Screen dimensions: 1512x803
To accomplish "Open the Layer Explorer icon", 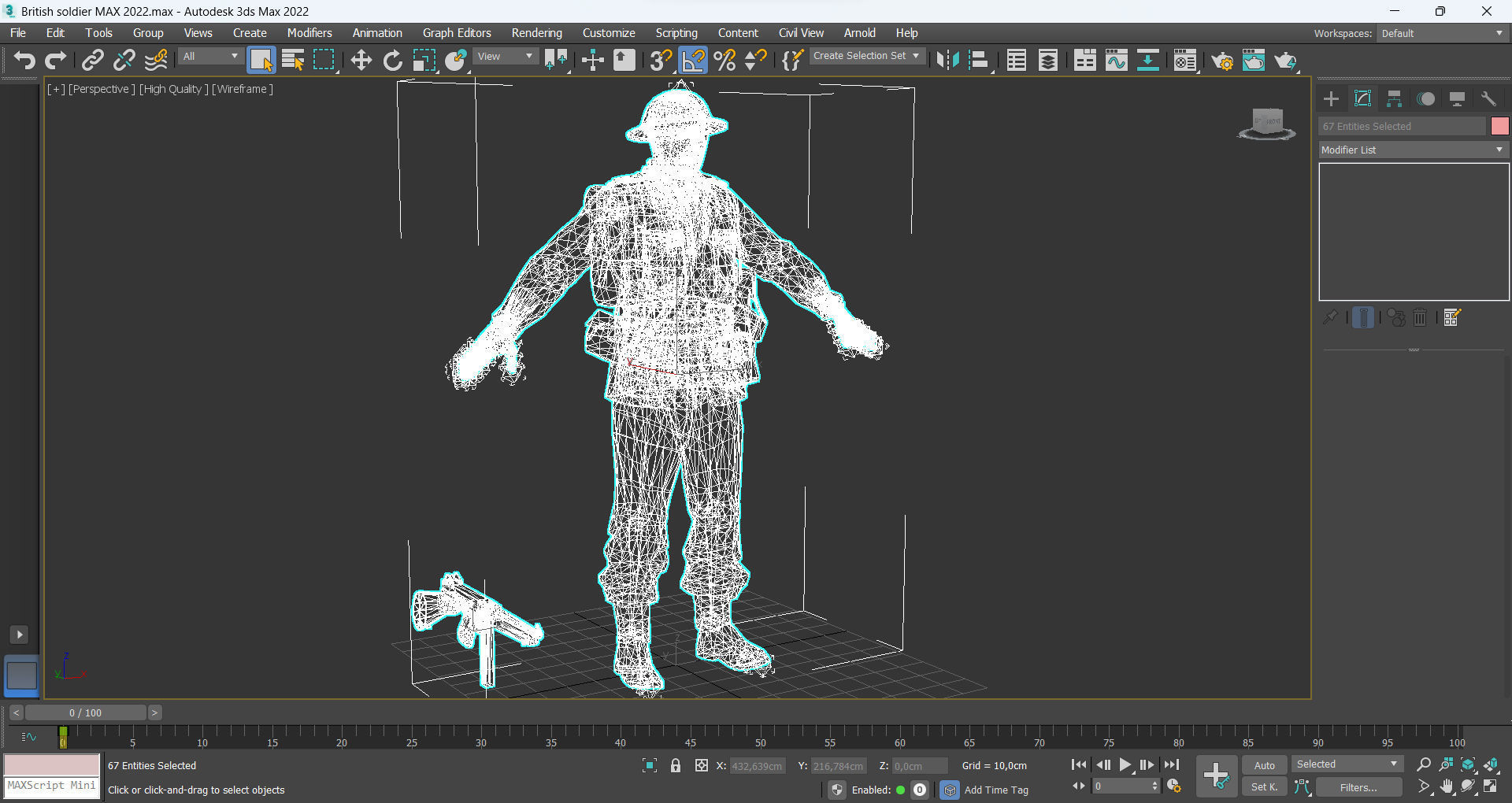I will pyautogui.click(x=1048, y=61).
